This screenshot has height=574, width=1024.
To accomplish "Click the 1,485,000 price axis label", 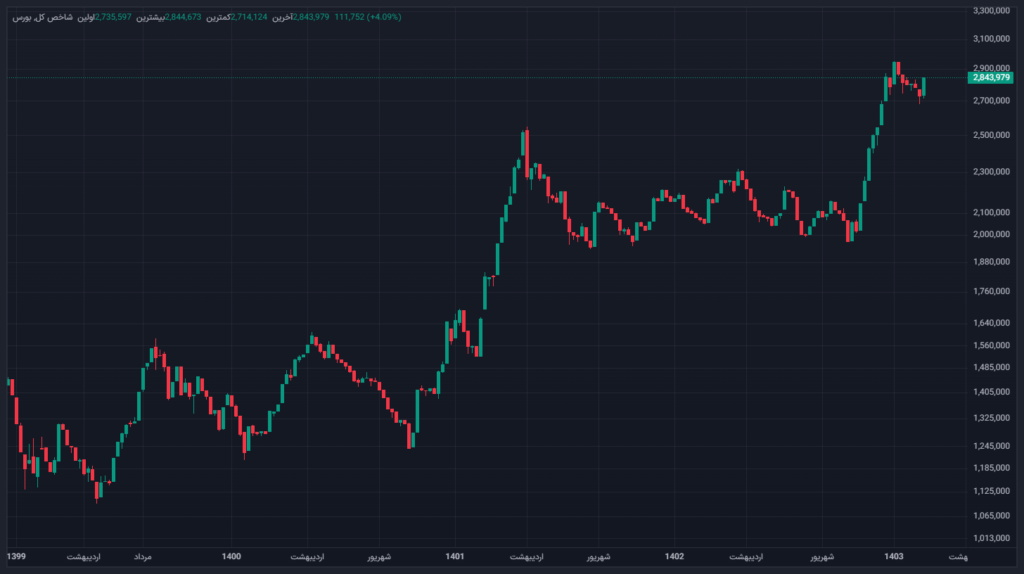I will [991, 368].
